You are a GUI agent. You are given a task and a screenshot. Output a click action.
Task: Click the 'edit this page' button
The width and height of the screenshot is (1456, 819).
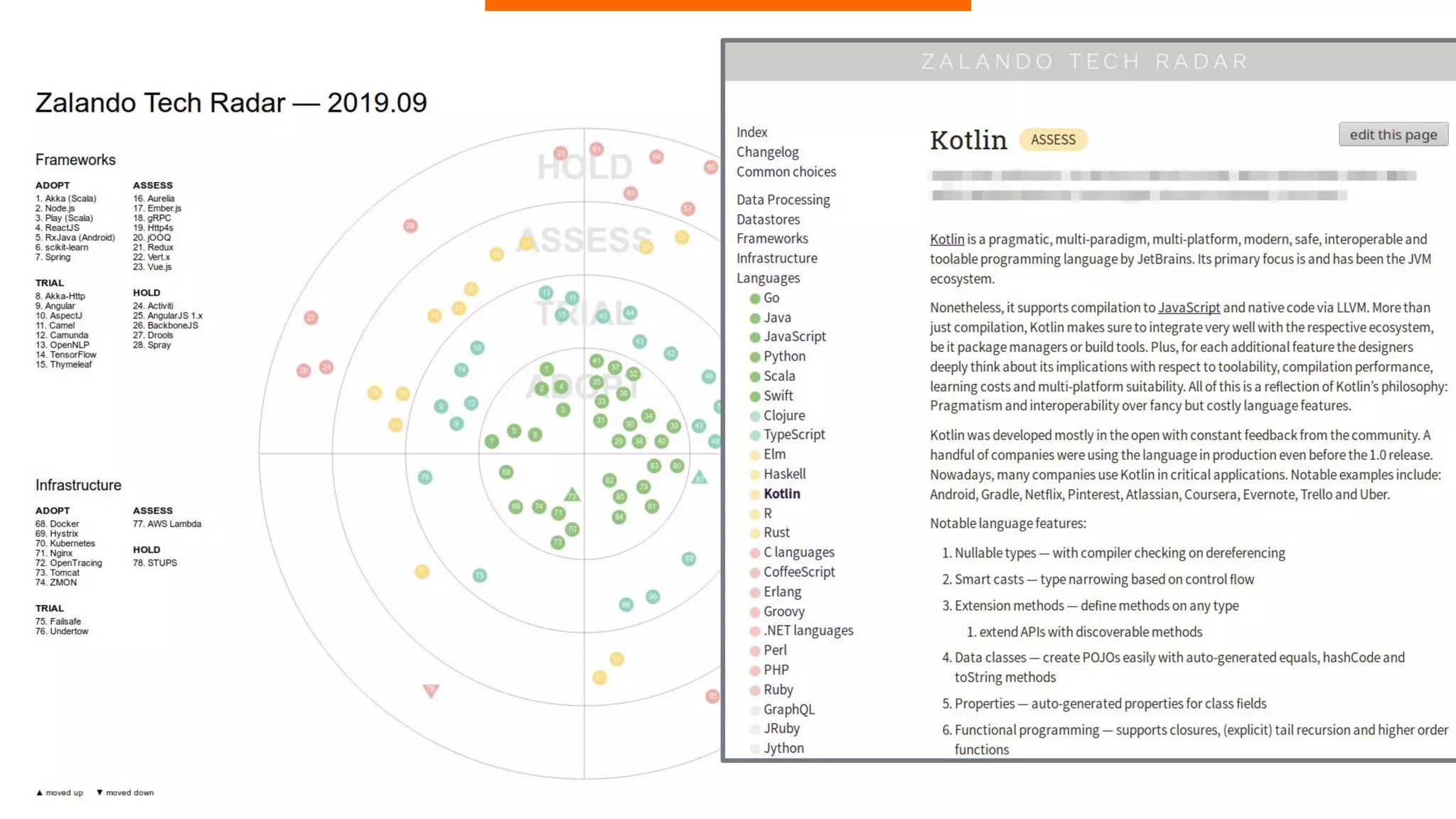coord(1393,134)
